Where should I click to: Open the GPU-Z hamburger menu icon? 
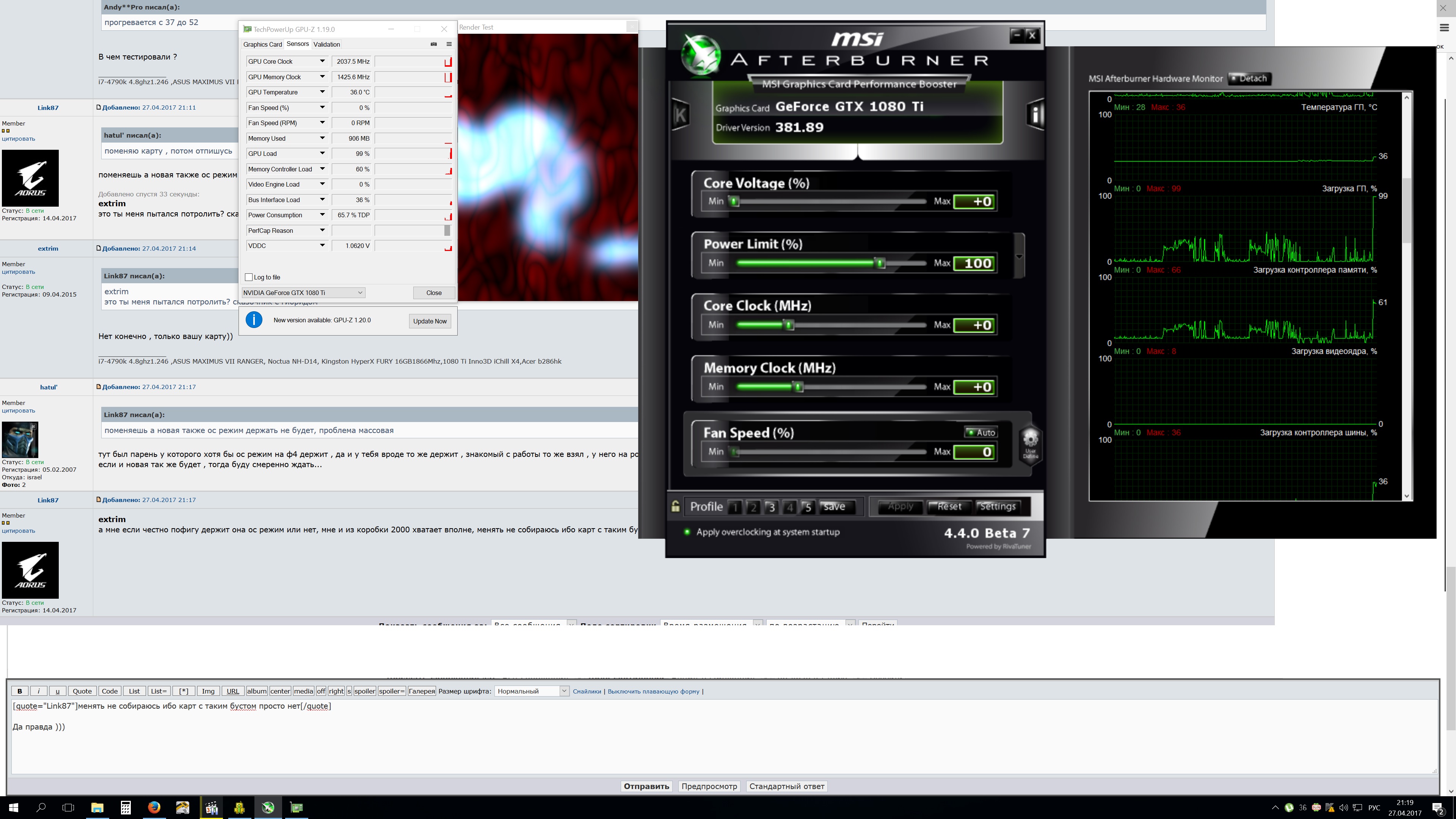point(449,44)
